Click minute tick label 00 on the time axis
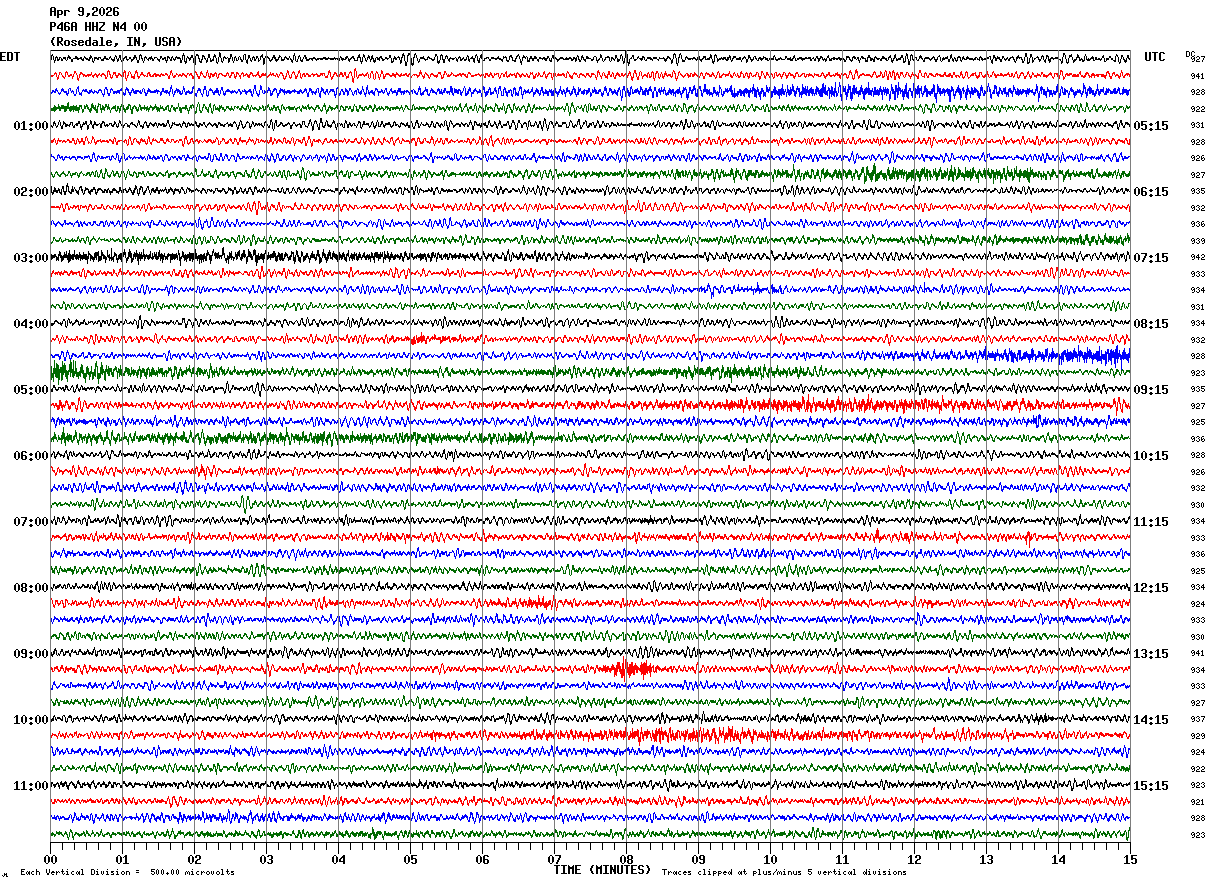Viewport: 1210px width, 886px height. (50, 859)
